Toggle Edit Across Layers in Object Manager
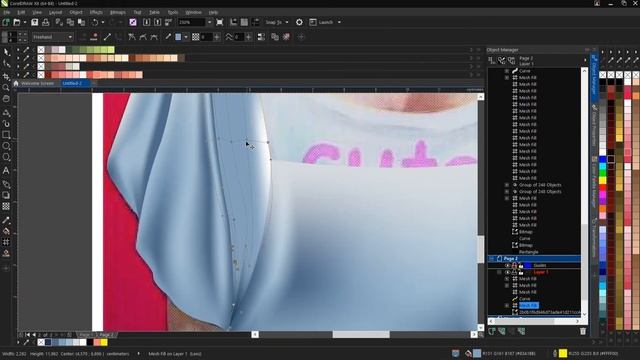 click(502, 61)
